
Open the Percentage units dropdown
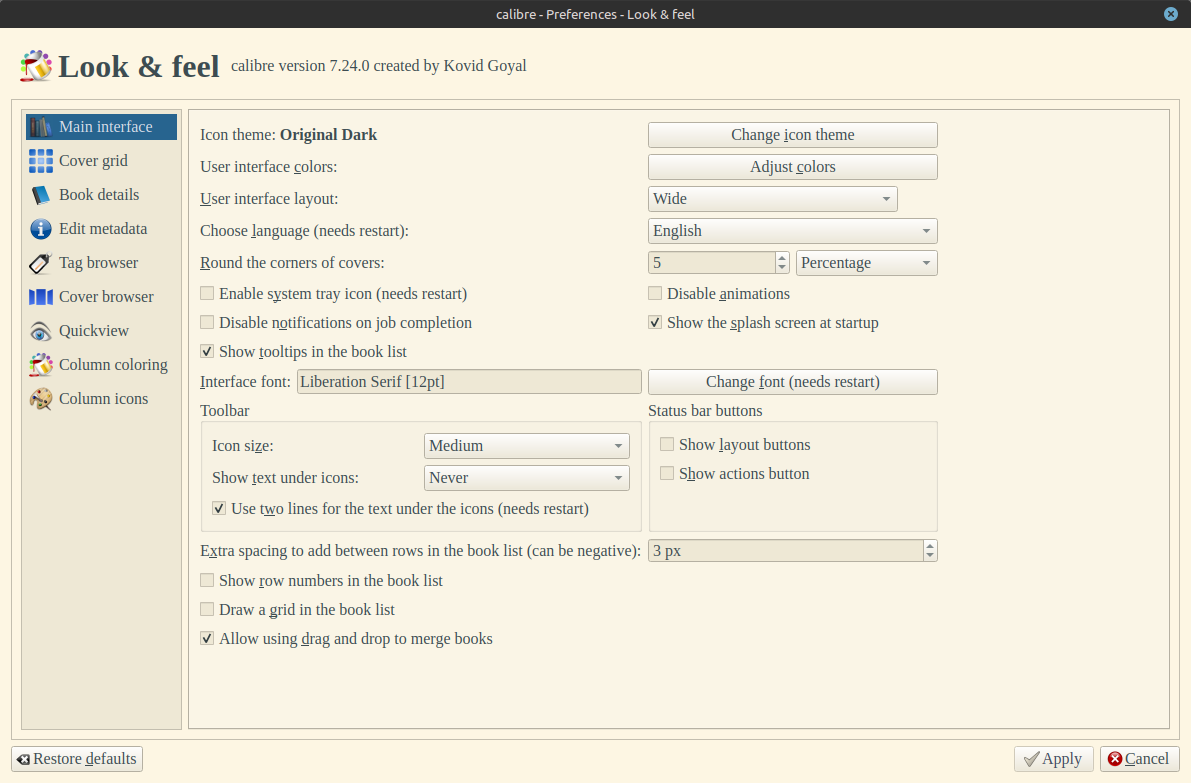[x=867, y=263]
